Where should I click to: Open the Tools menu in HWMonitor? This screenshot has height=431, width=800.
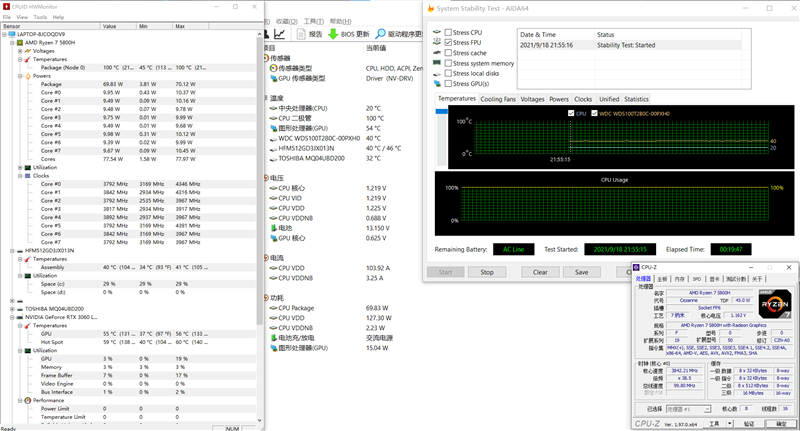tap(40, 17)
